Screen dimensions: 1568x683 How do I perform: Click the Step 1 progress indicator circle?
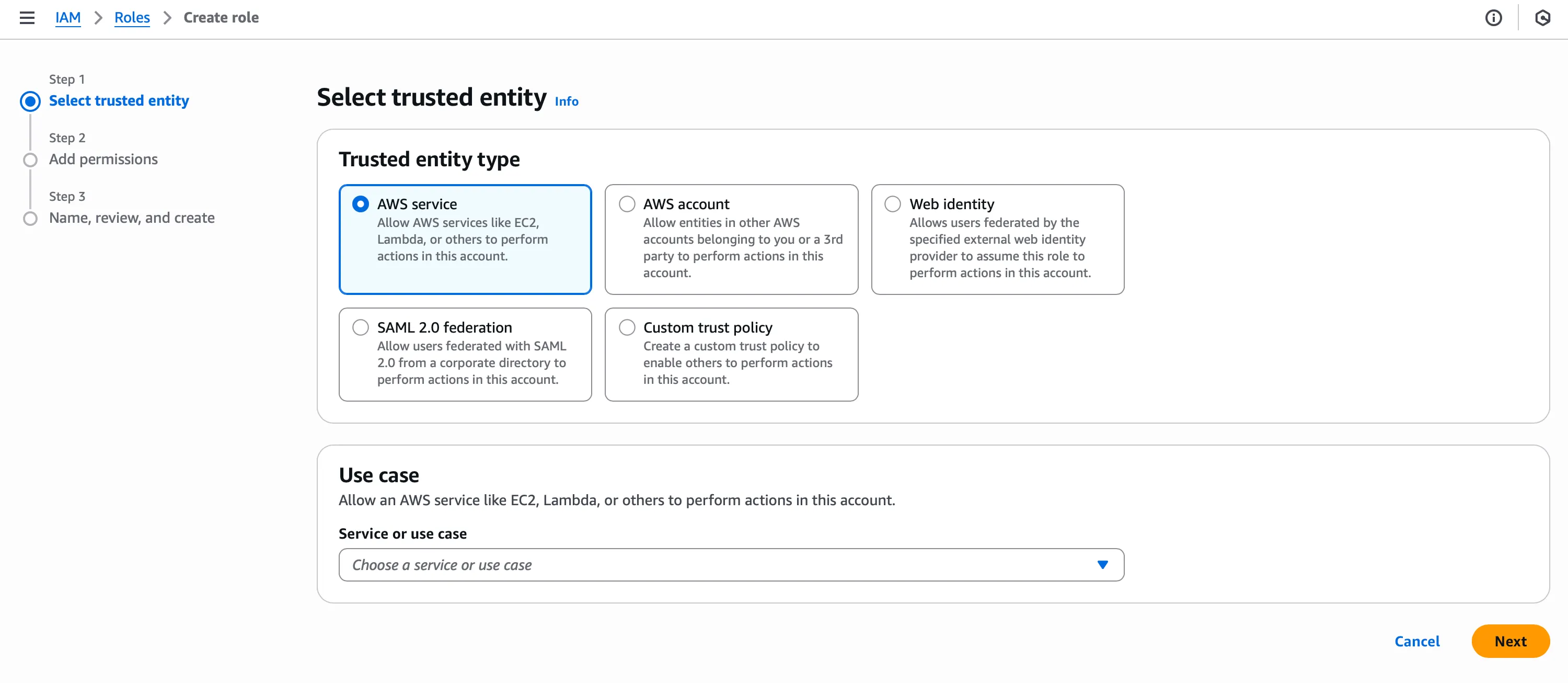(30, 101)
